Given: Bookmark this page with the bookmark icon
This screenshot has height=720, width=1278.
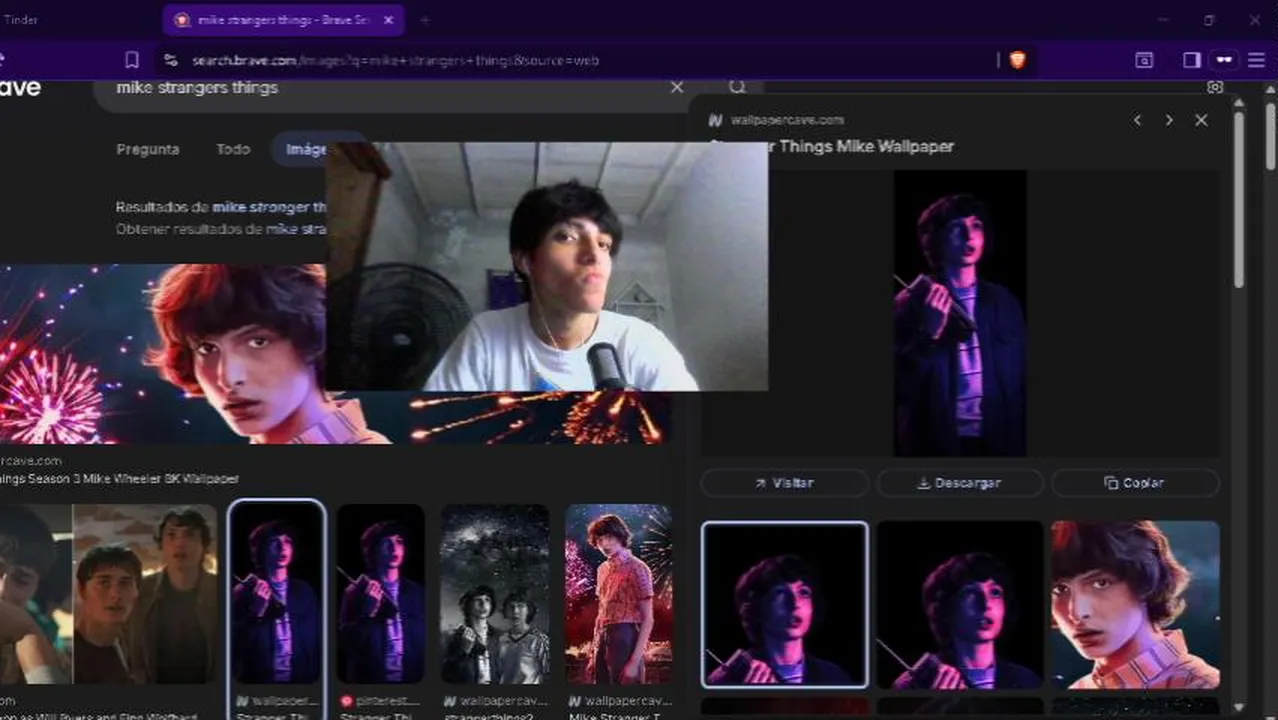Looking at the screenshot, I should 132,60.
